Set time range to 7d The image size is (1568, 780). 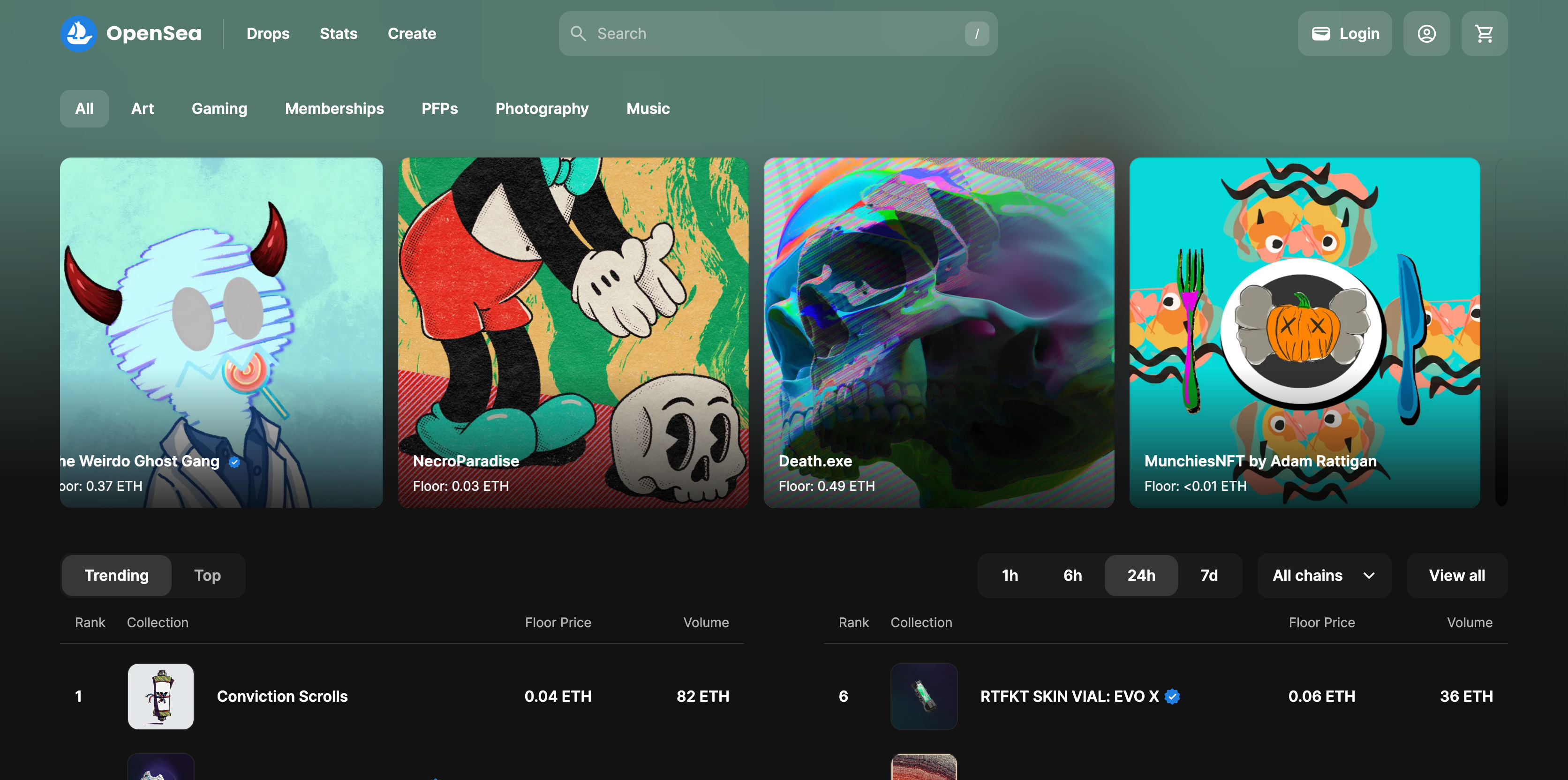1209,575
